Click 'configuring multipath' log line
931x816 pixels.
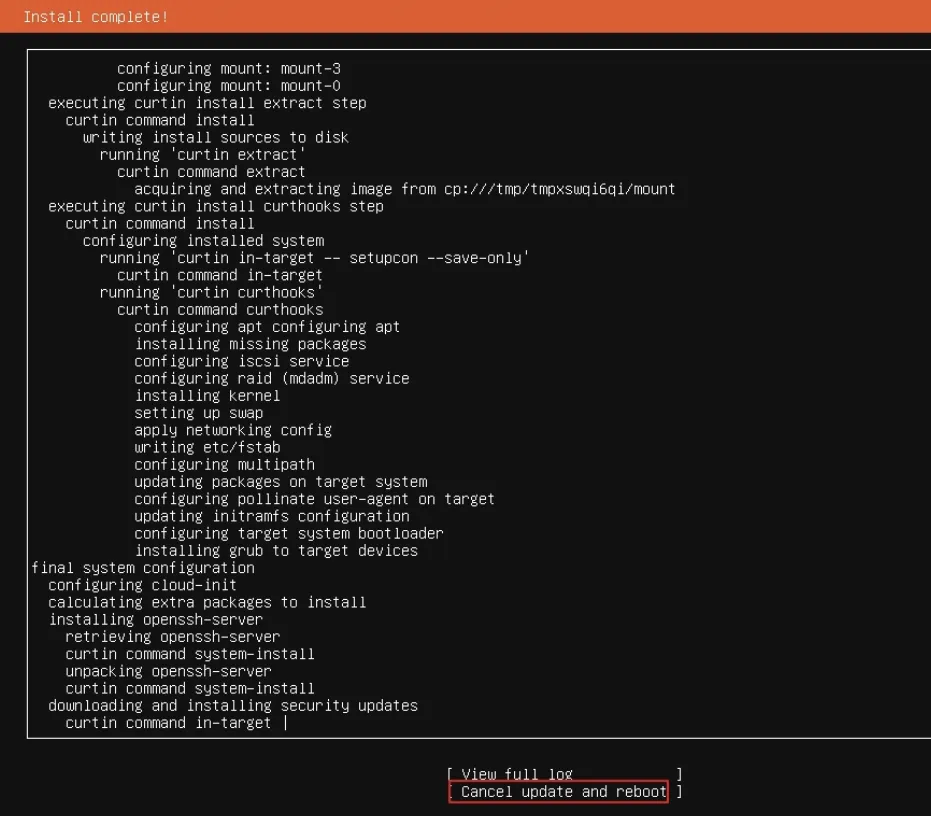[224, 464]
